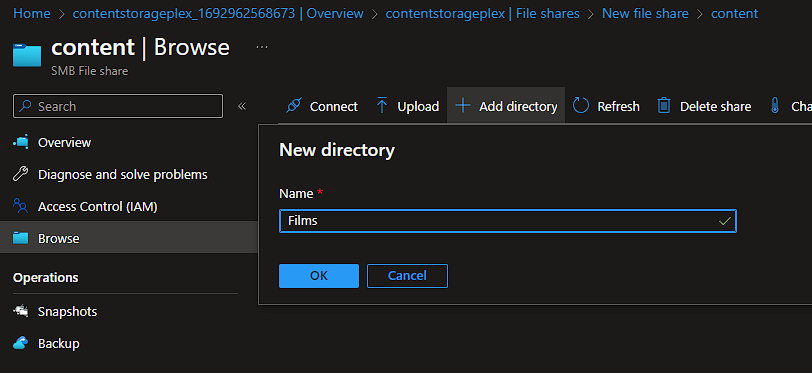
Task: Go to Home breadcrumb
Action: pos(32,13)
